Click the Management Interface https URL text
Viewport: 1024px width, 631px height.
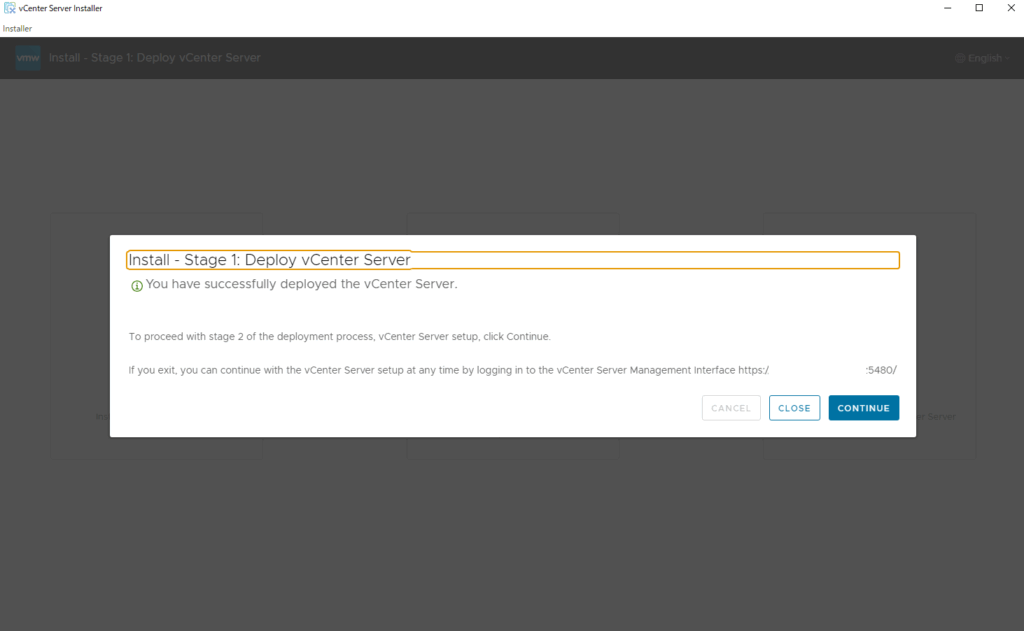753,370
